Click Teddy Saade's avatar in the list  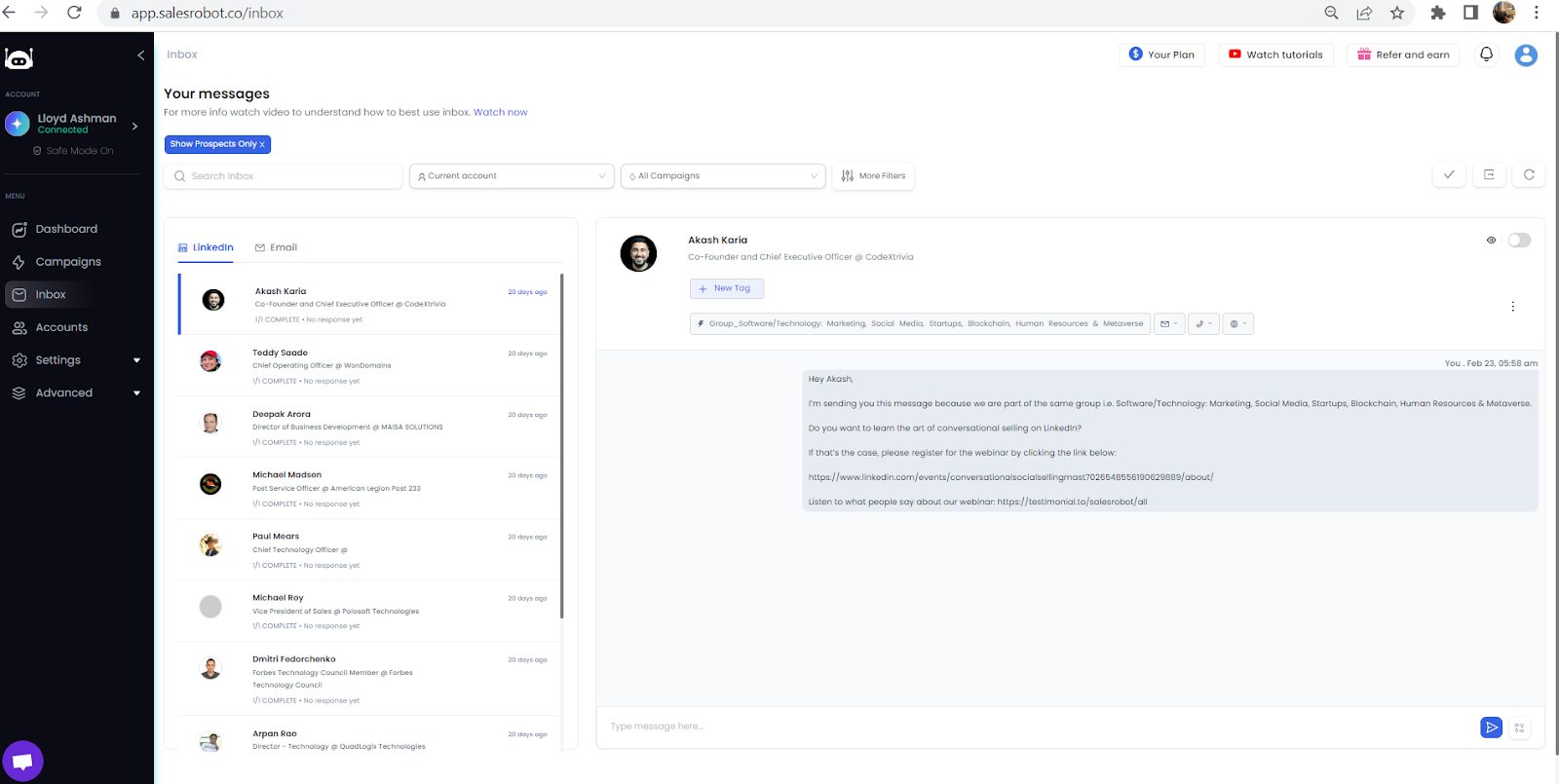coord(210,361)
